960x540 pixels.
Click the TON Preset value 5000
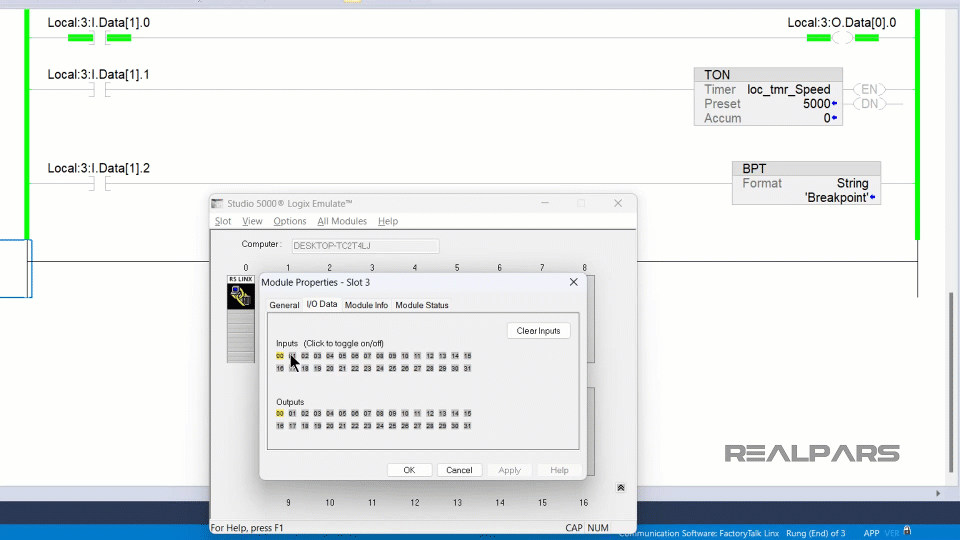[x=817, y=104]
